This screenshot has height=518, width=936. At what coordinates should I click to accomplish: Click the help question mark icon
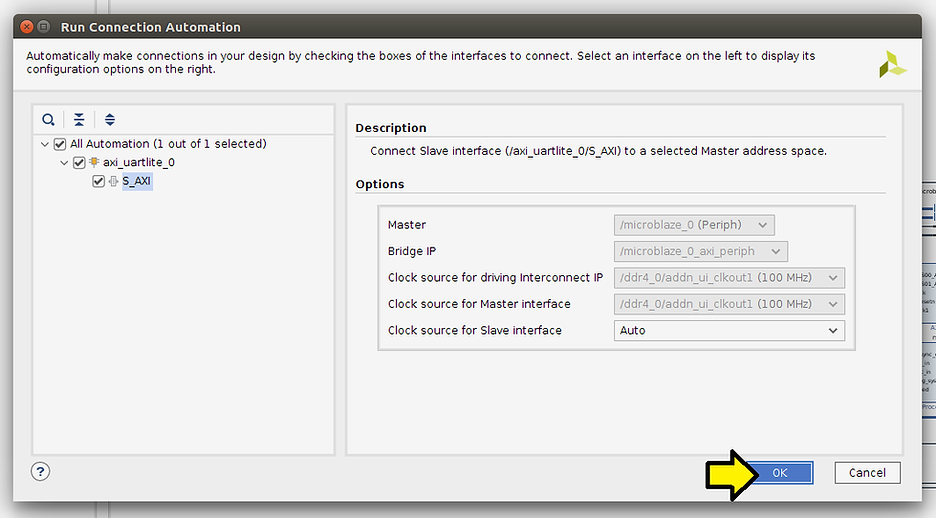[x=41, y=472]
